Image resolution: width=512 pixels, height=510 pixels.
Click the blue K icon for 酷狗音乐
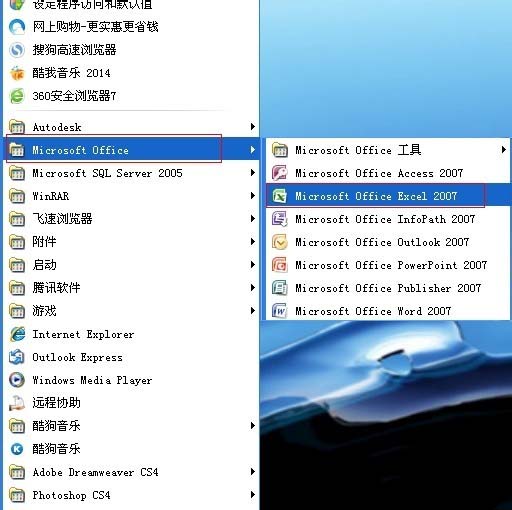click(17, 449)
